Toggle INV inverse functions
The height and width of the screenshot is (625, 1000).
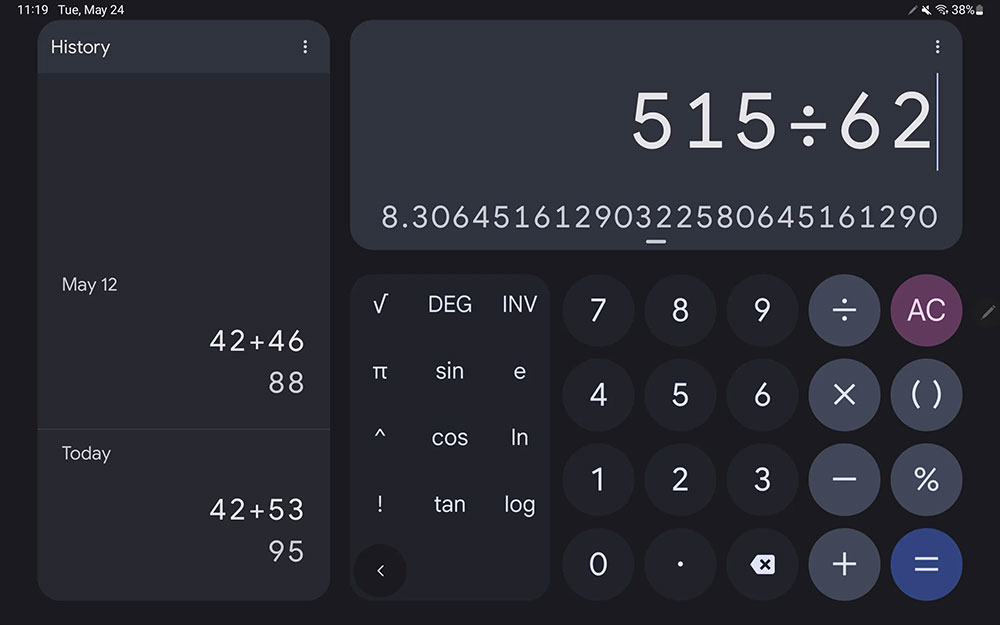(x=520, y=304)
